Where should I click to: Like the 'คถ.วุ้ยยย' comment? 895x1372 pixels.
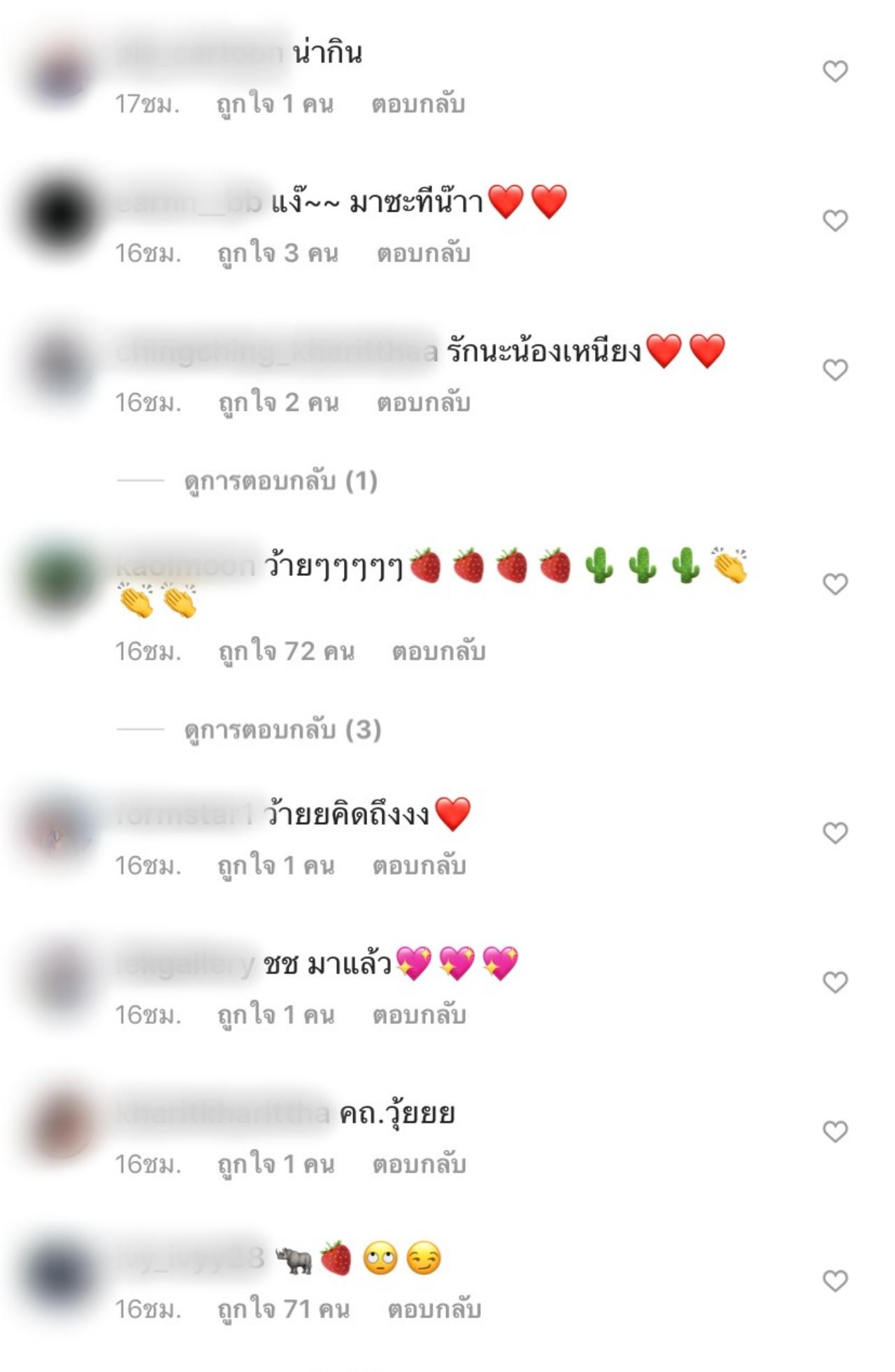(835, 1132)
